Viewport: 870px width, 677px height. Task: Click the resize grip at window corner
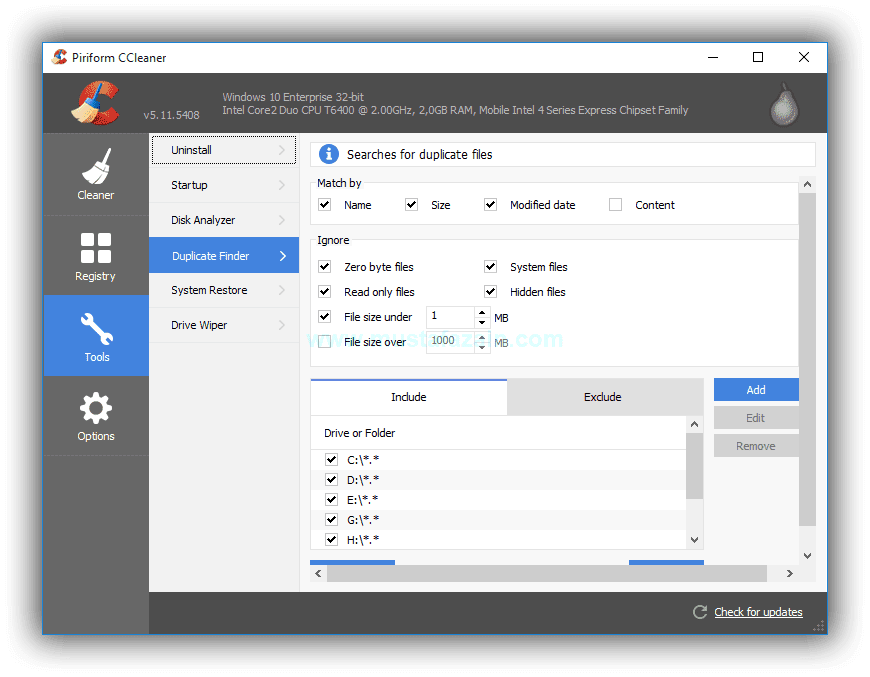(x=818, y=626)
